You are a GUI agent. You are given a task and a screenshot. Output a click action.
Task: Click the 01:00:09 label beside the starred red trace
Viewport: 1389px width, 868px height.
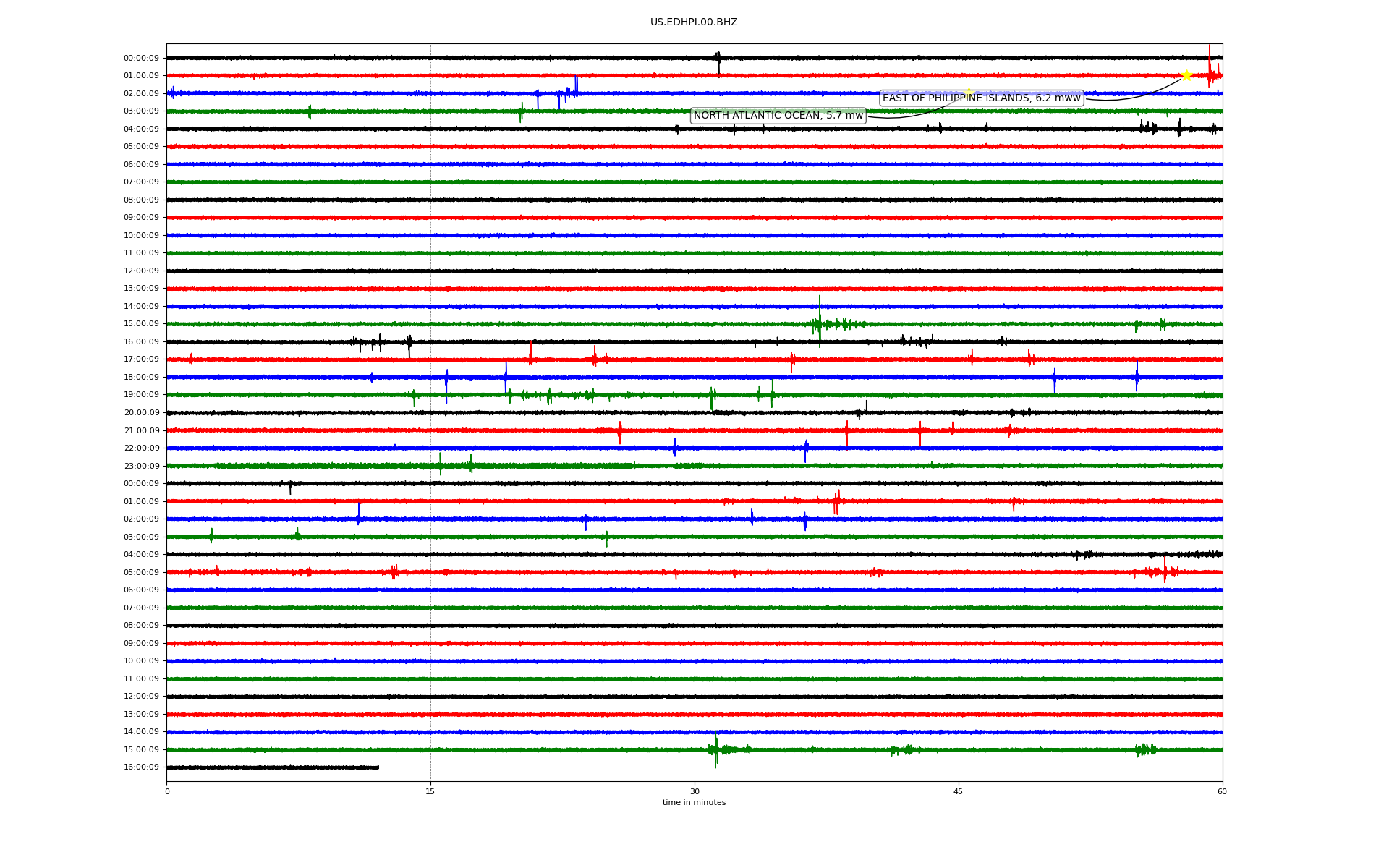tap(141, 76)
